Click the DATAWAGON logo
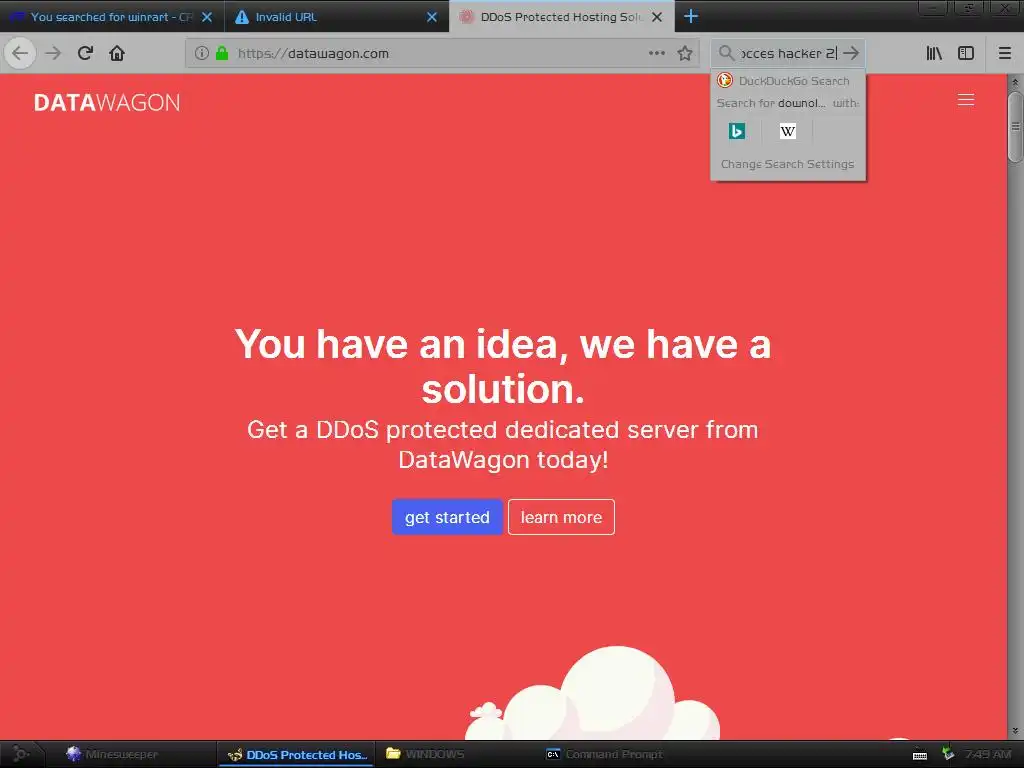1024x768 pixels. point(107,103)
